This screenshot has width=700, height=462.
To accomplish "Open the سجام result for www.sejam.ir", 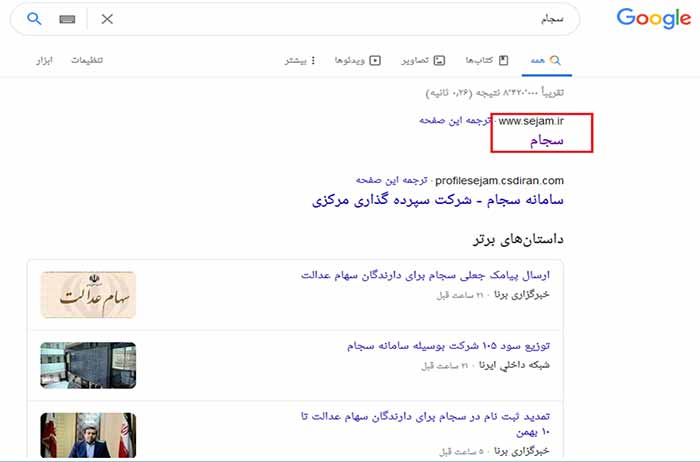I will (546, 141).
